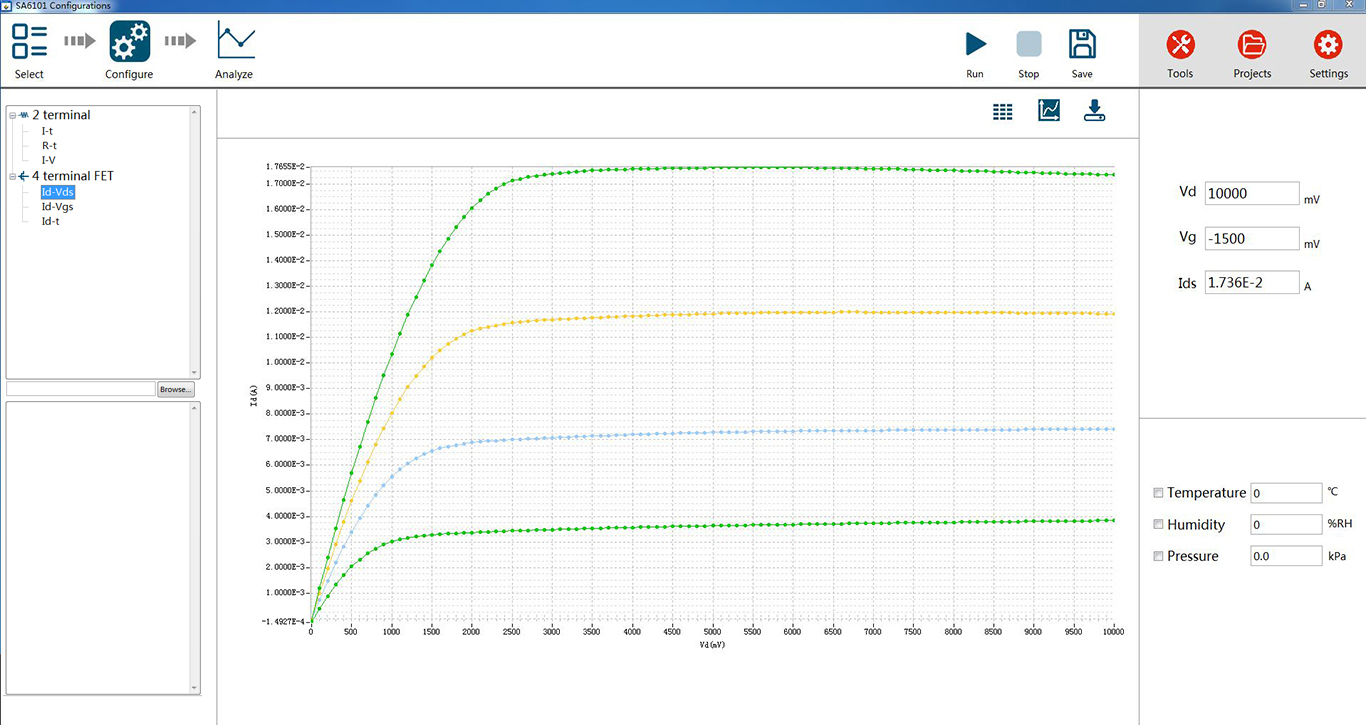1366x725 pixels.
Task: Collapse the 4 terminal FET tree node
Action: [13, 176]
